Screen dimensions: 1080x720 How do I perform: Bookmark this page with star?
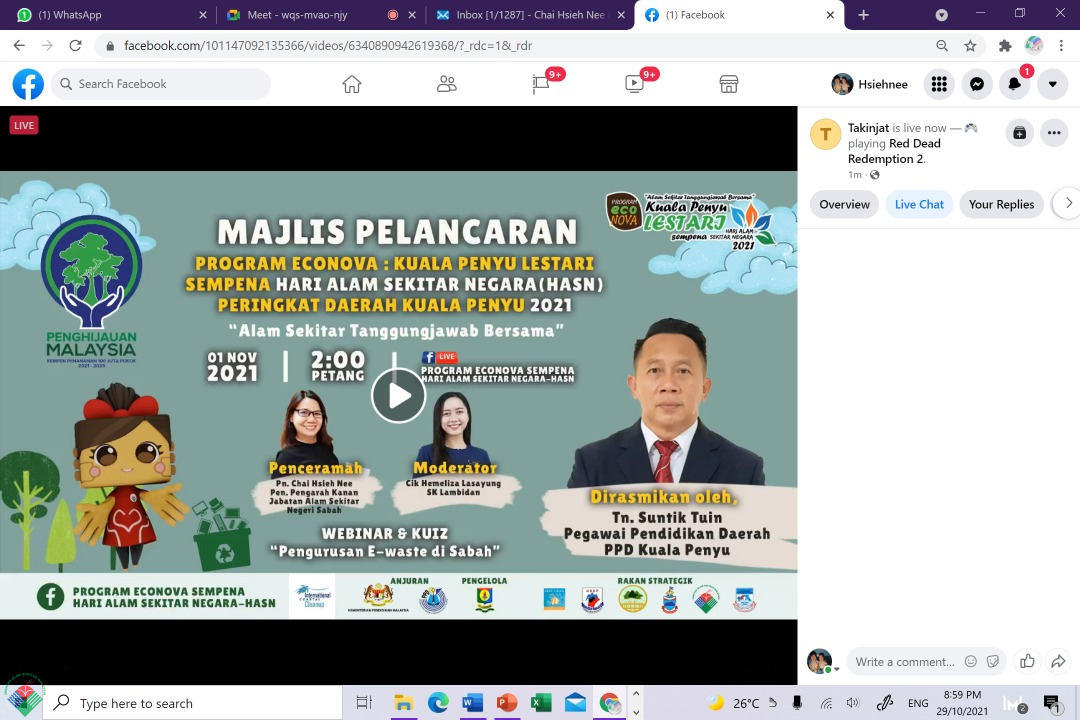coord(970,45)
